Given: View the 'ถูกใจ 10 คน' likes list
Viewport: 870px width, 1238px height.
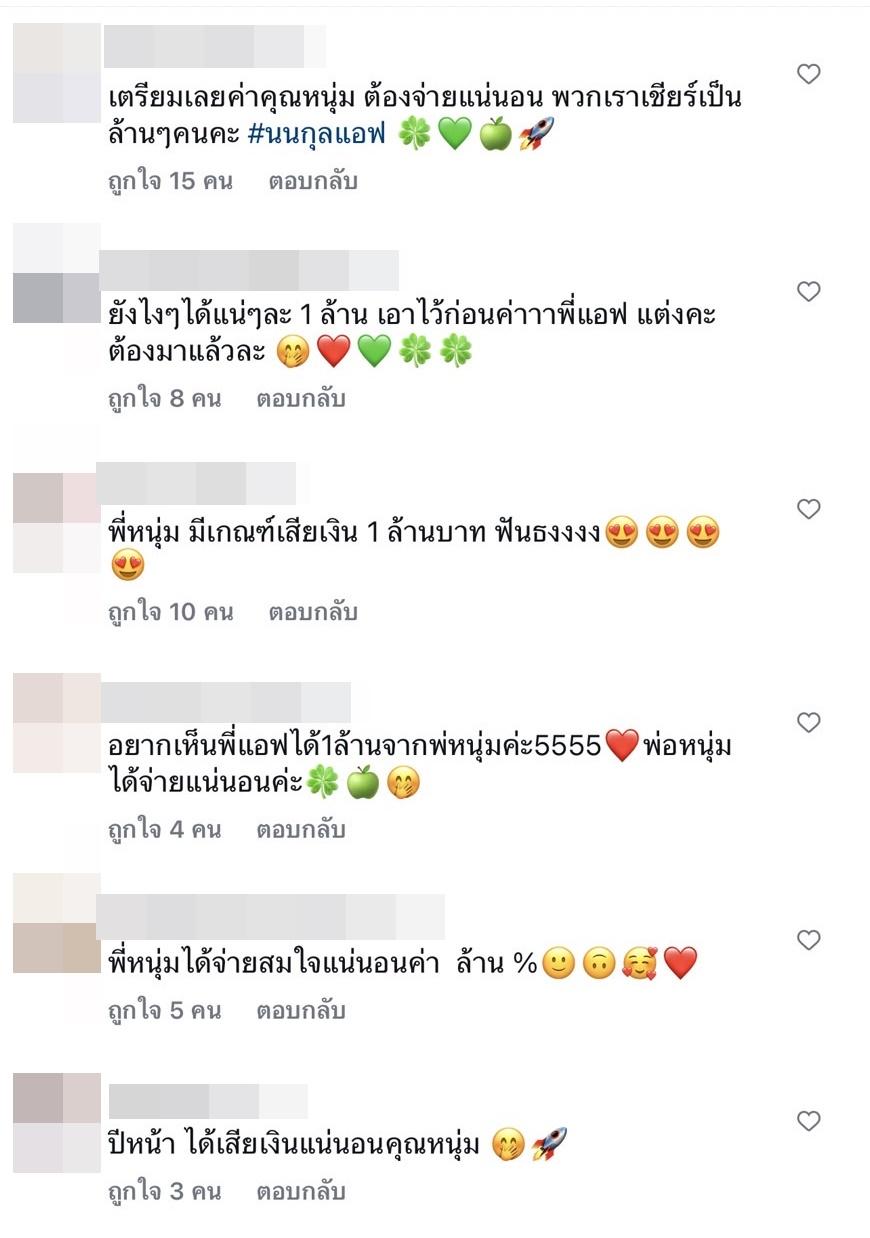Looking at the screenshot, I should click(x=170, y=612).
